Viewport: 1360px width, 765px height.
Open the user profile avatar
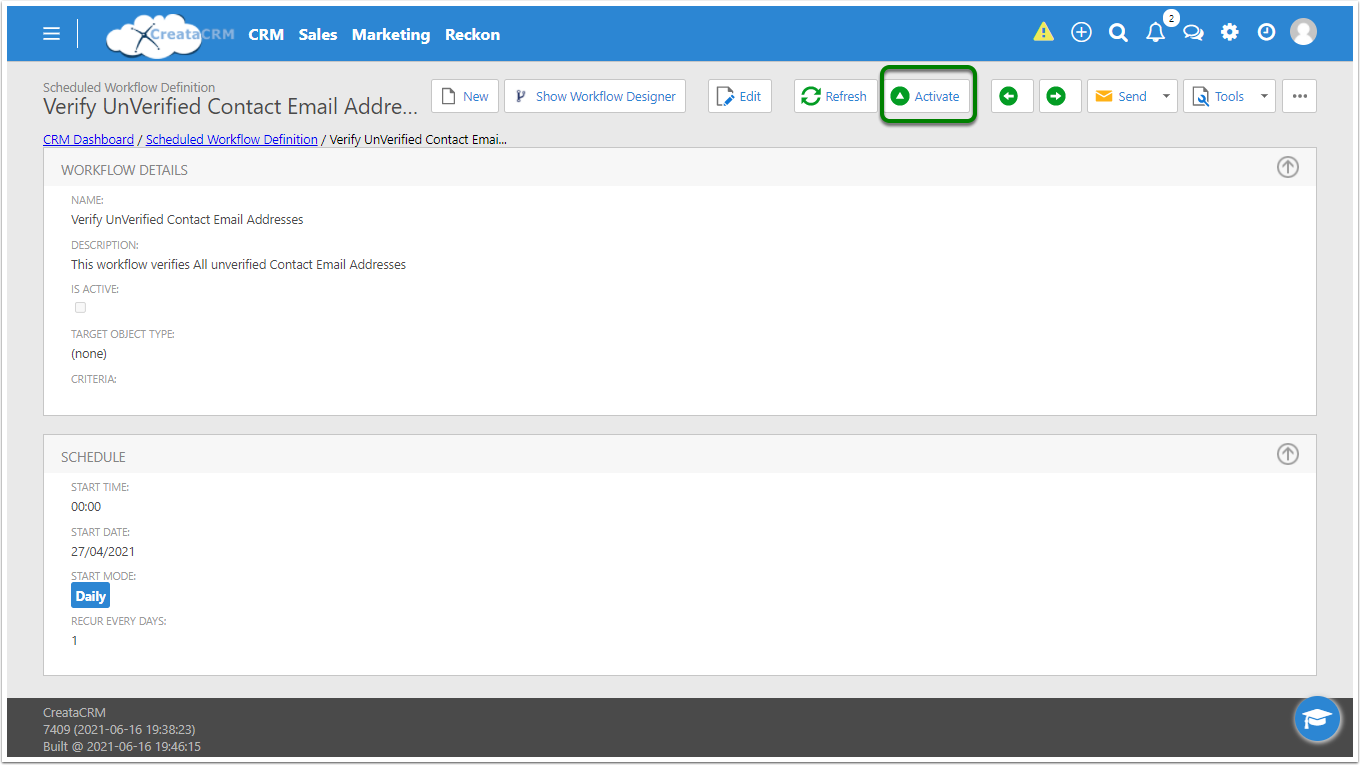coord(1303,32)
